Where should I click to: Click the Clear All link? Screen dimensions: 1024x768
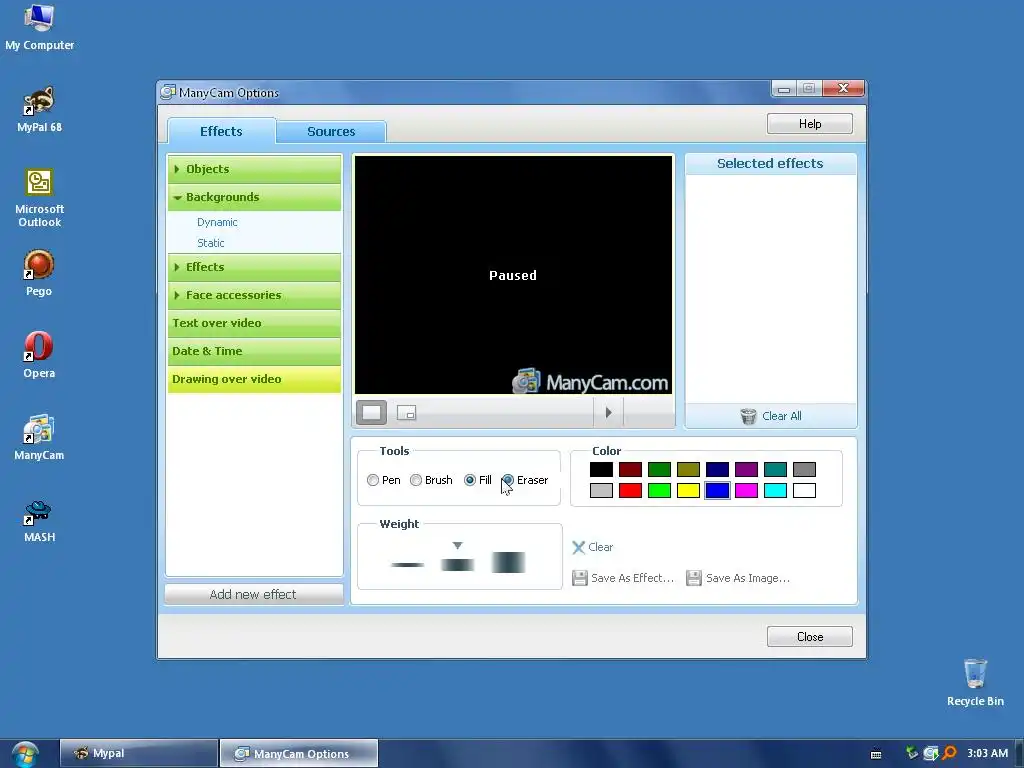tap(781, 416)
